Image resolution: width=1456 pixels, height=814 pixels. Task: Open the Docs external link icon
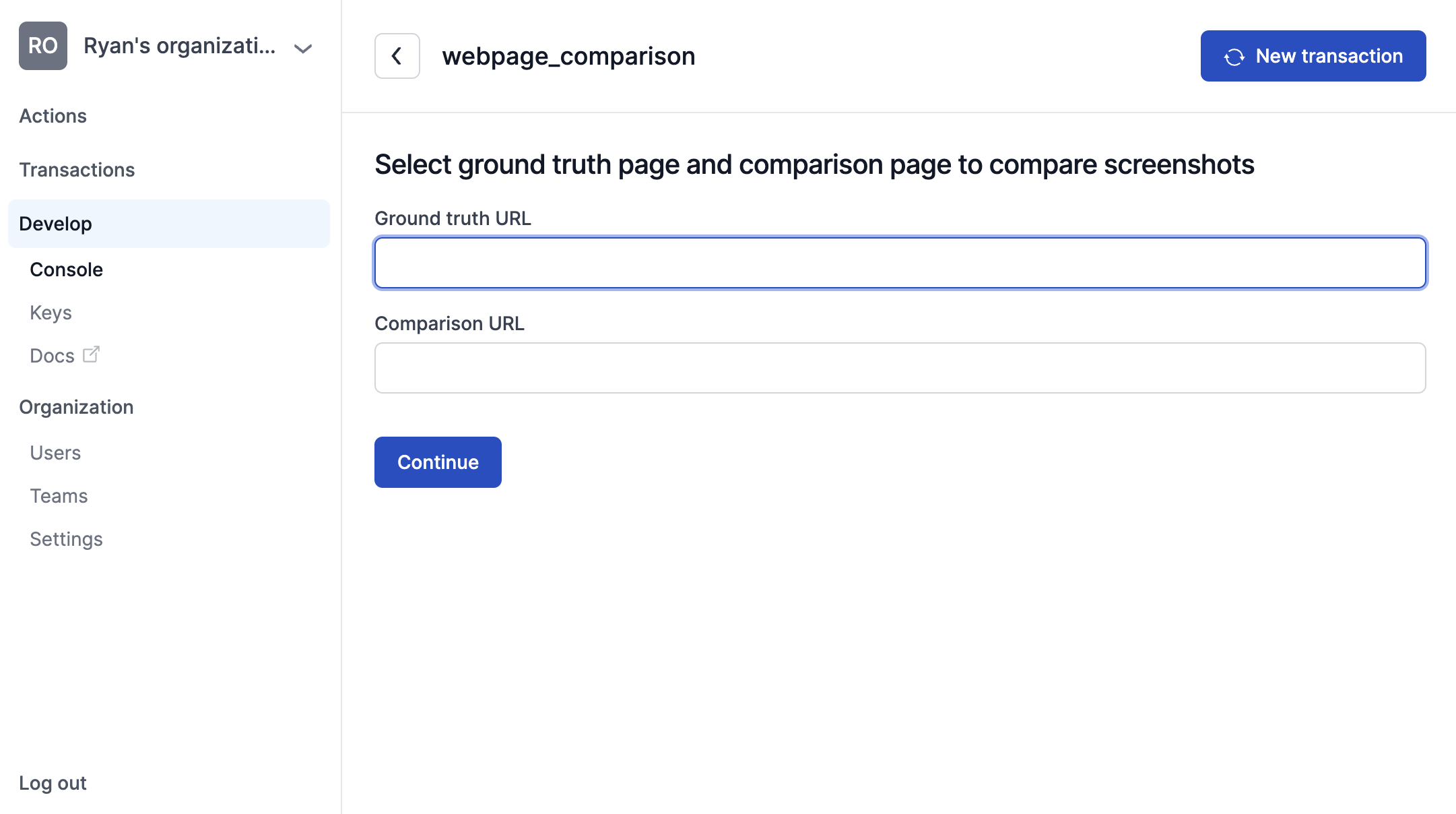(91, 354)
